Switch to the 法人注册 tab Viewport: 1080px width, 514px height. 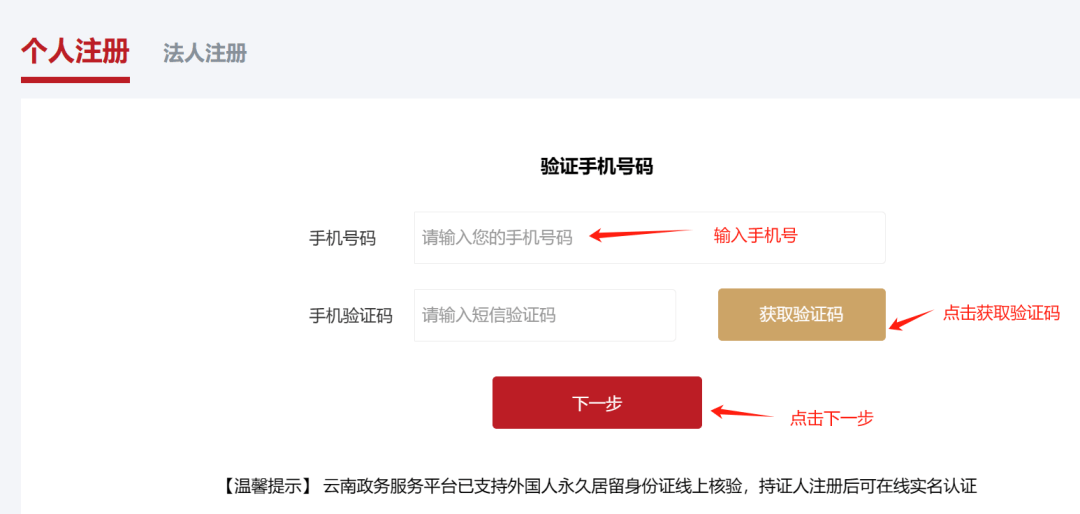[205, 53]
